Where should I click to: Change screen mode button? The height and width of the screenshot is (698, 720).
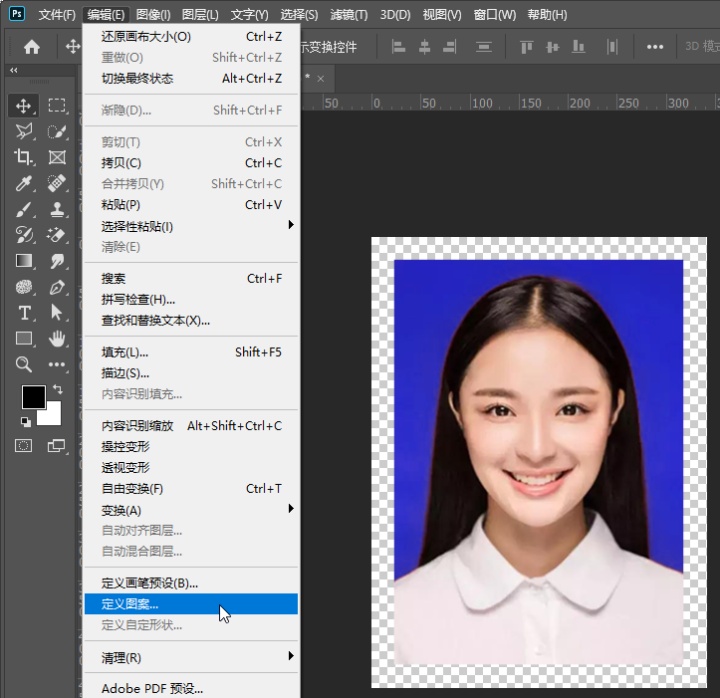57,445
